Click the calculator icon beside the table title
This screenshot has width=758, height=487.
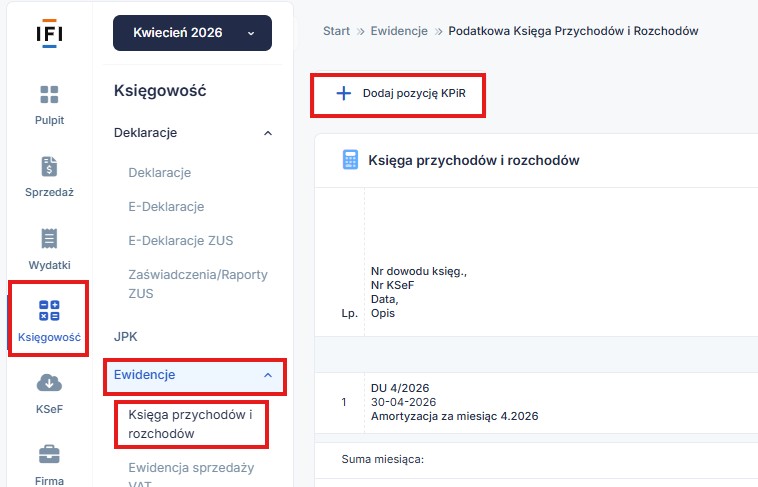click(x=350, y=160)
